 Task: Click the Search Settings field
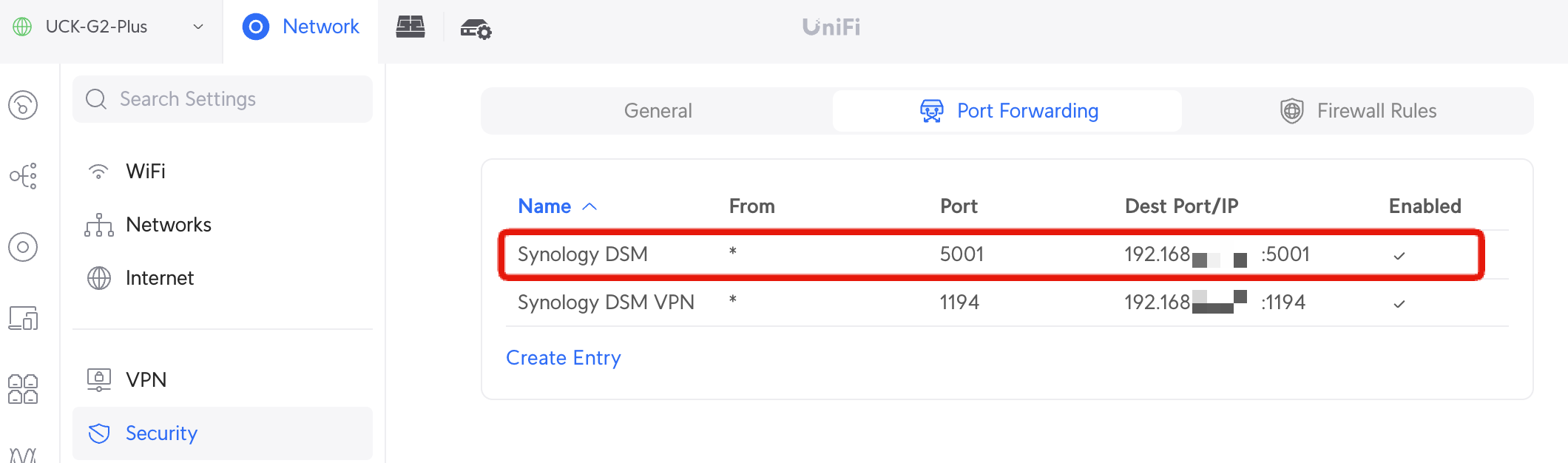223,99
